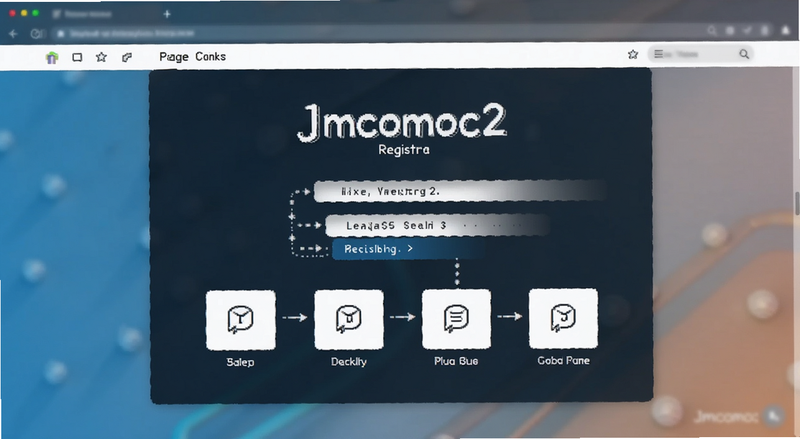Select the highlighted 'Recislbhg. >' row
800x439 pixels.
(408, 249)
